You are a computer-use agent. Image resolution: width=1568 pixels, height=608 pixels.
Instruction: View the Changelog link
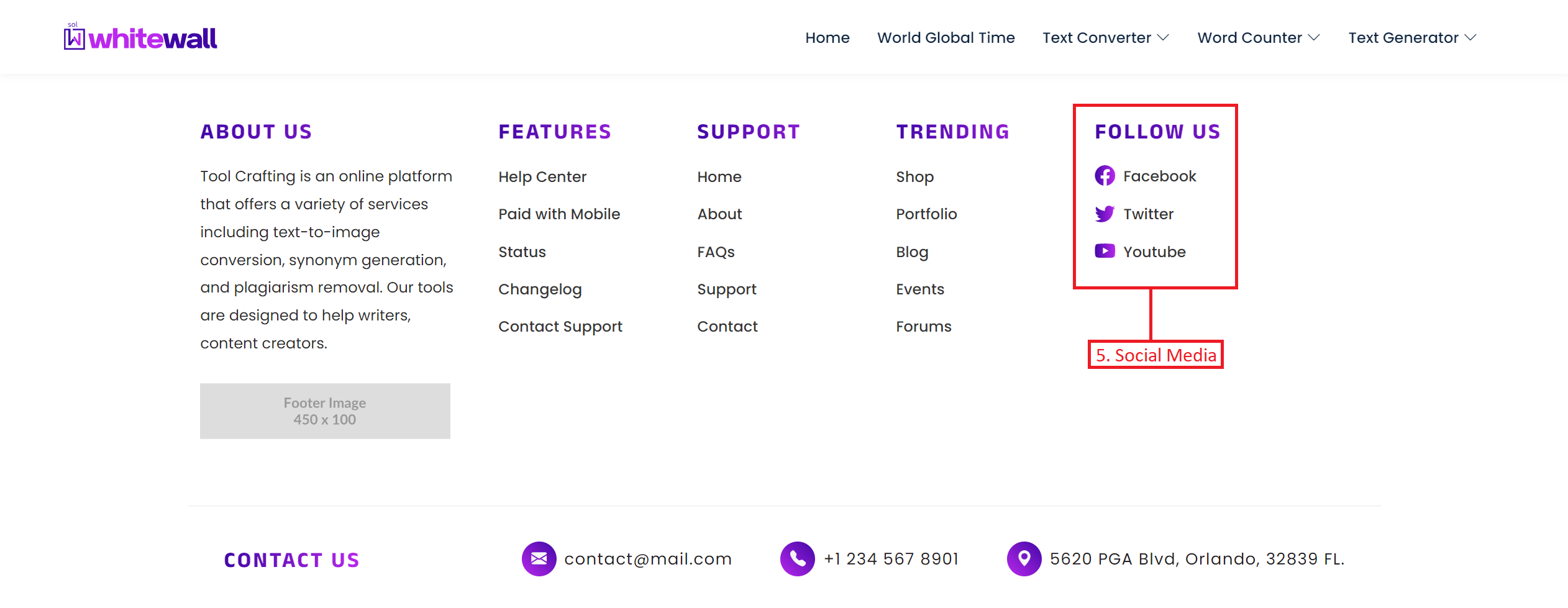pyautogui.click(x=540, y=289)
